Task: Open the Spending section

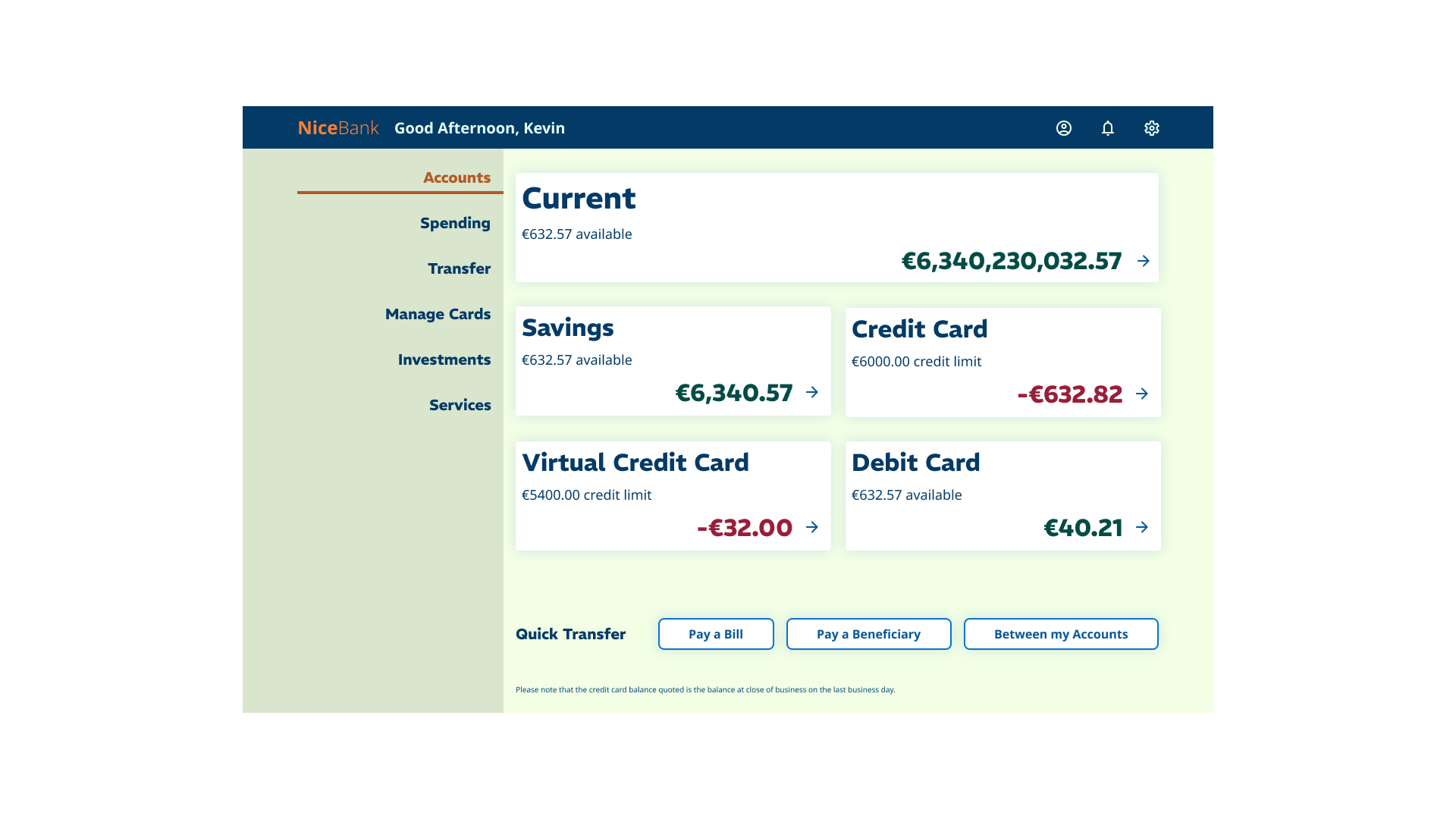Action: click(455, 223)
